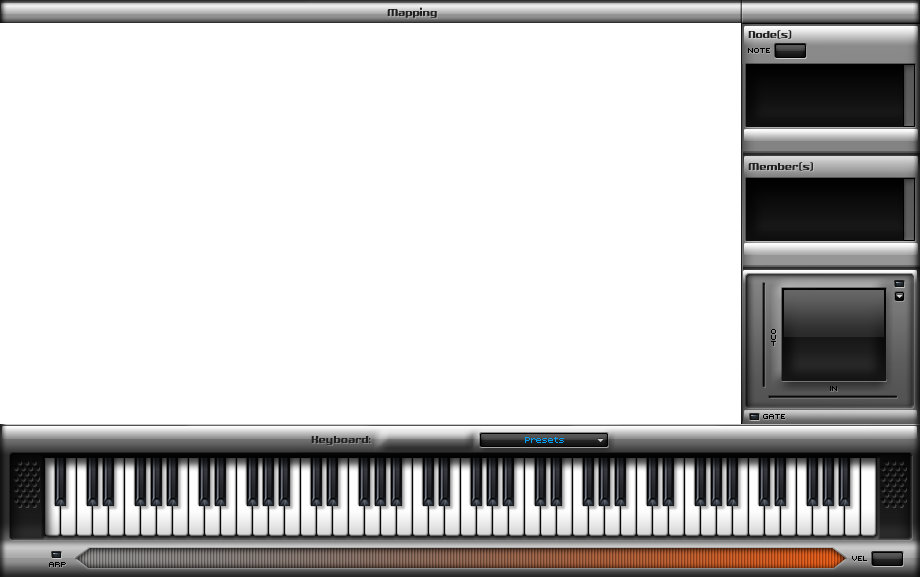Click the Node(s) panel header
Image resolution: width=920 pixels, height=577 pixels.
(829, 34)
